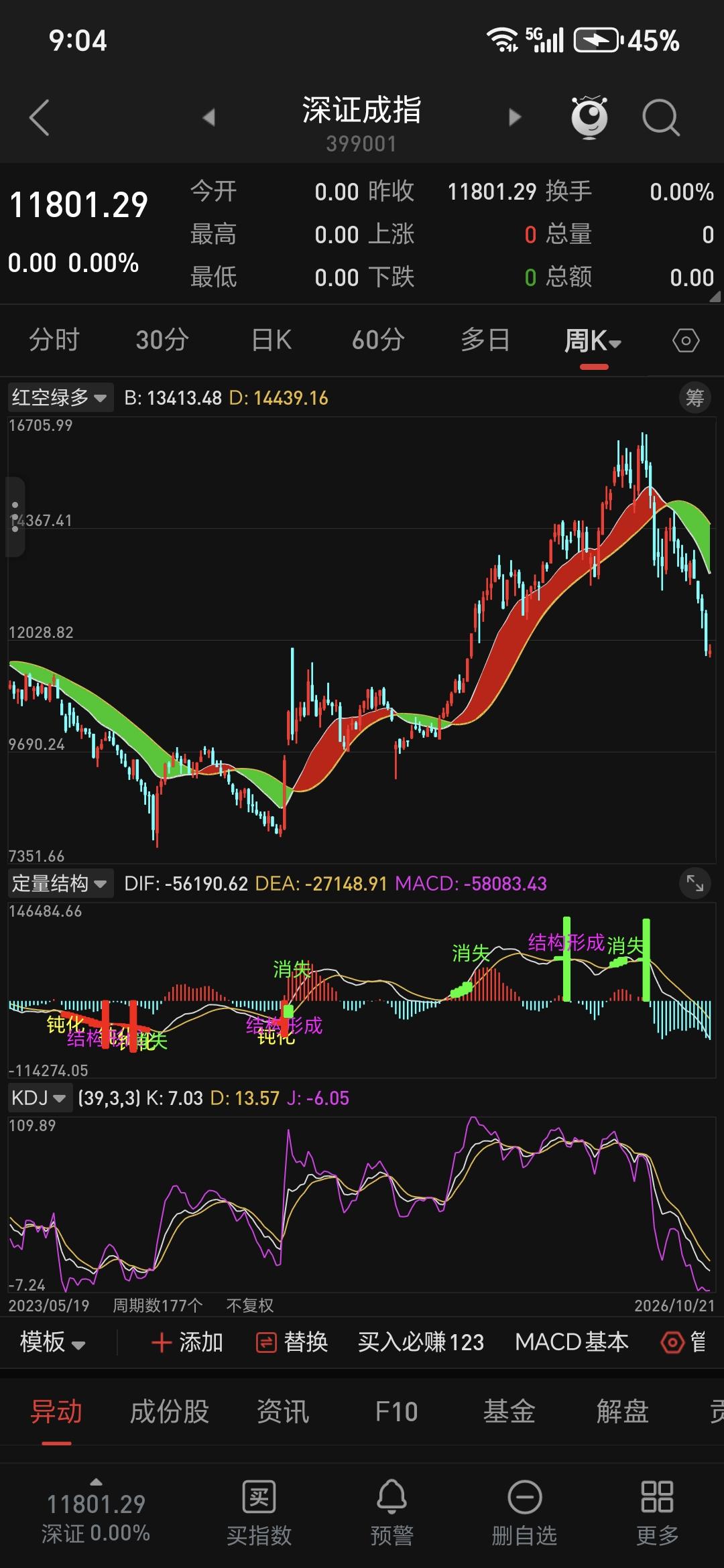
Task: Remove from watchlist via 删自选
Action: (524, 1512)
